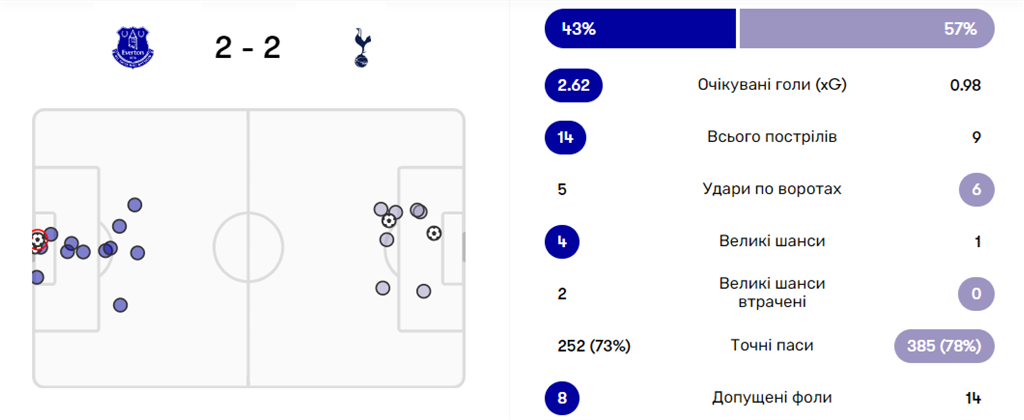Click the lowest dark-blue shot dot on the pitch
Image resolution: width=1024 pixels, height=420 pixels.
pyautogui.click(x=121, y=305)
